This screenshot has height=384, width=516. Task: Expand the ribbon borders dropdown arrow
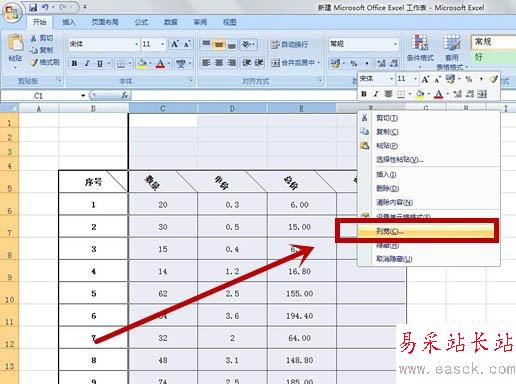click(129, 63)
